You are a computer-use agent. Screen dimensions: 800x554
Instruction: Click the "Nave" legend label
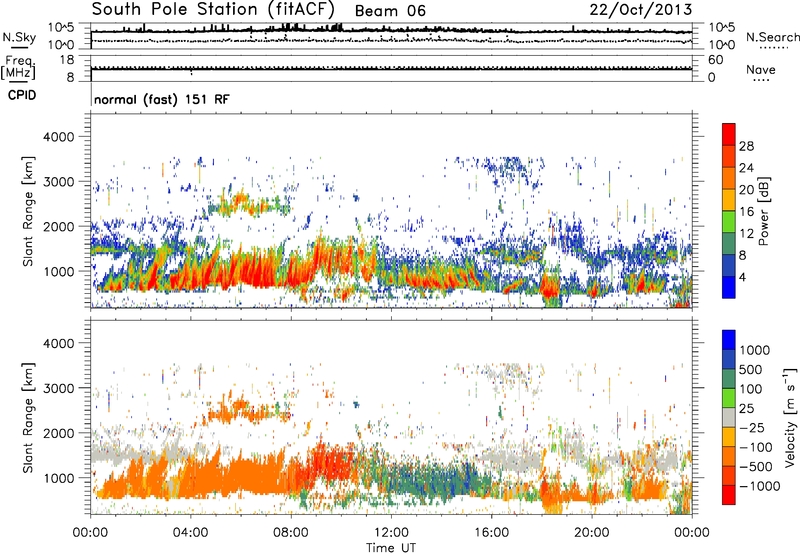[761, 70]
